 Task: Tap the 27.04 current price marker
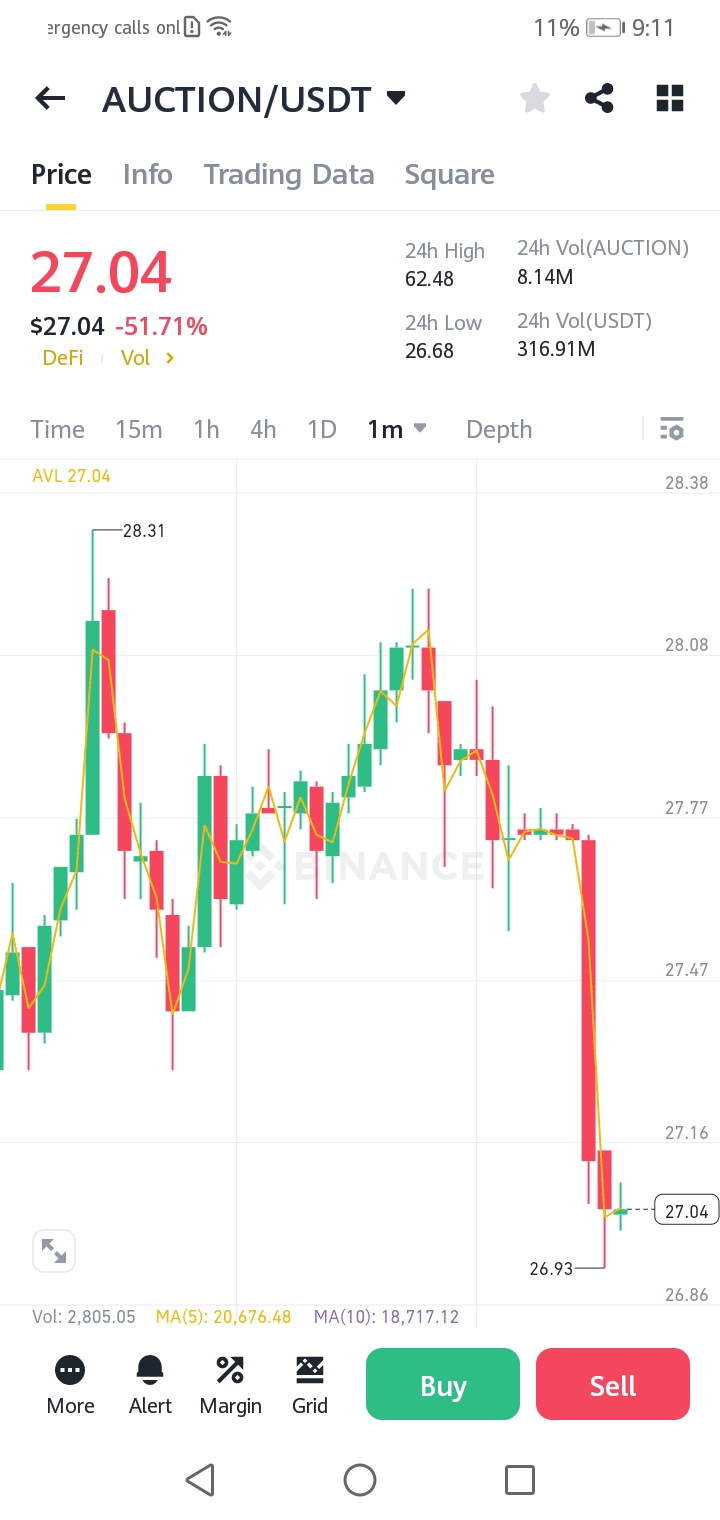(686, 1212)
